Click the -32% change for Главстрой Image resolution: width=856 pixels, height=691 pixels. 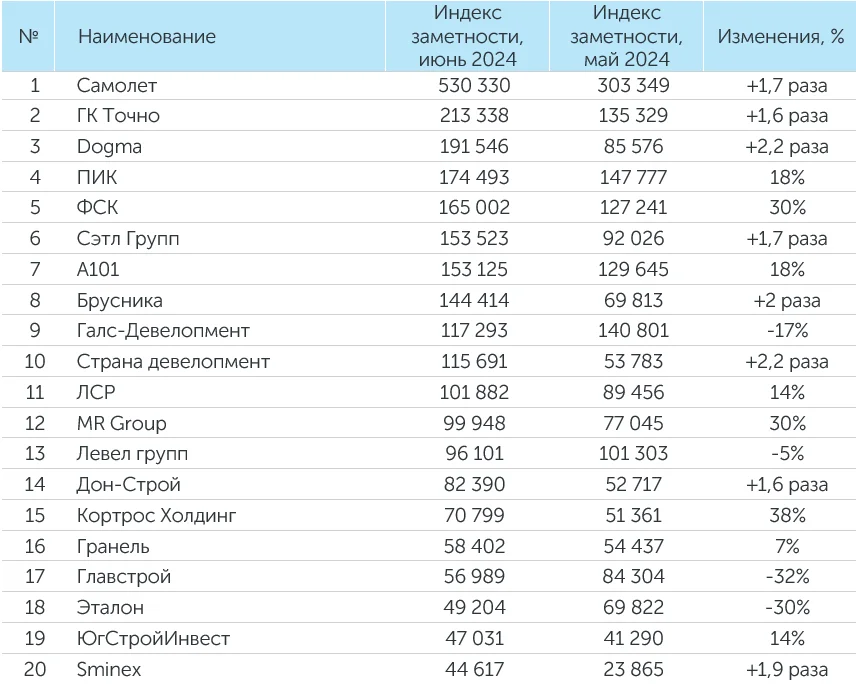[787, 577]
